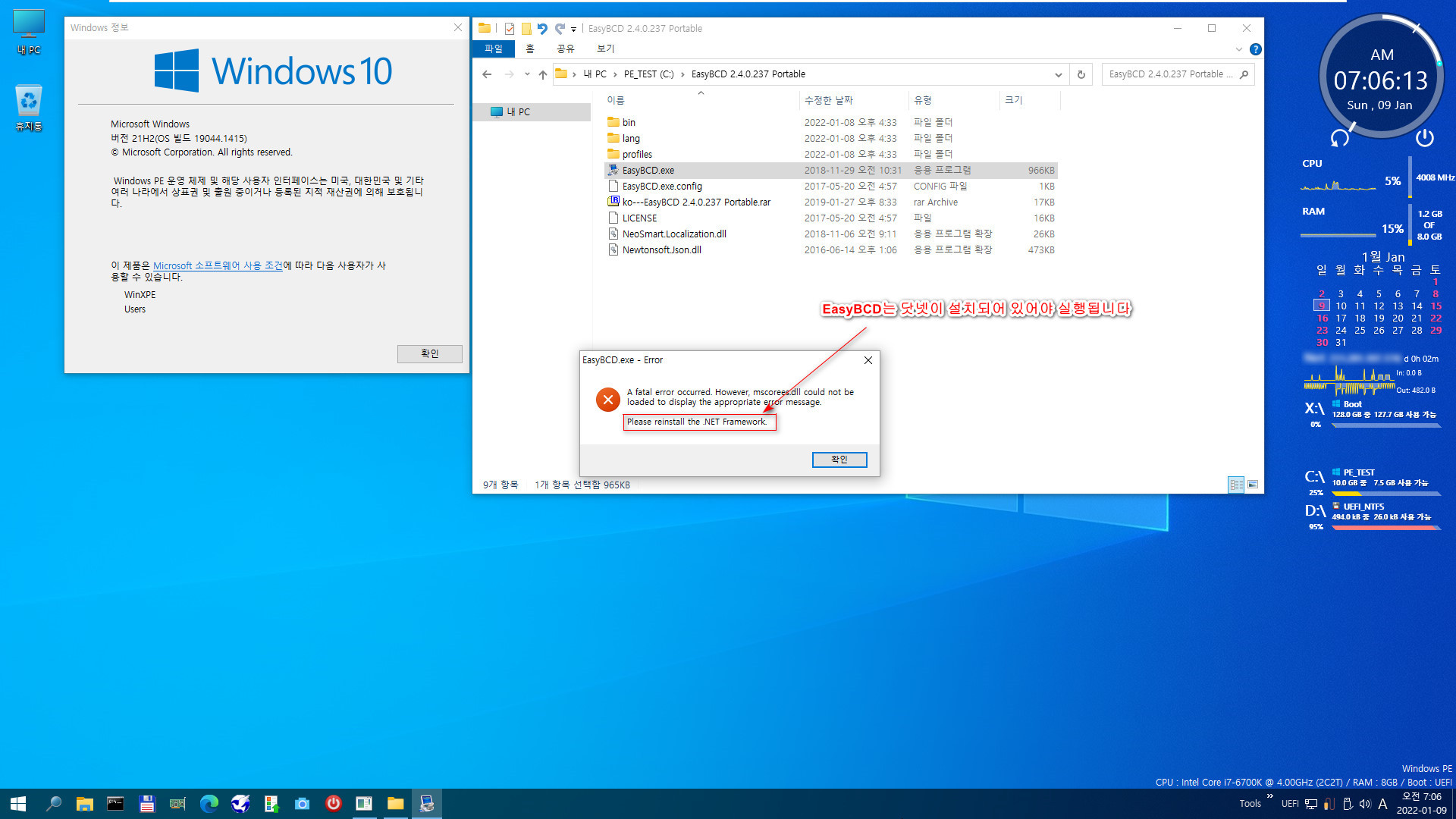Sort the file list by 유형 column
This screenshot has height=819, width=1456.
pos(955,100)
